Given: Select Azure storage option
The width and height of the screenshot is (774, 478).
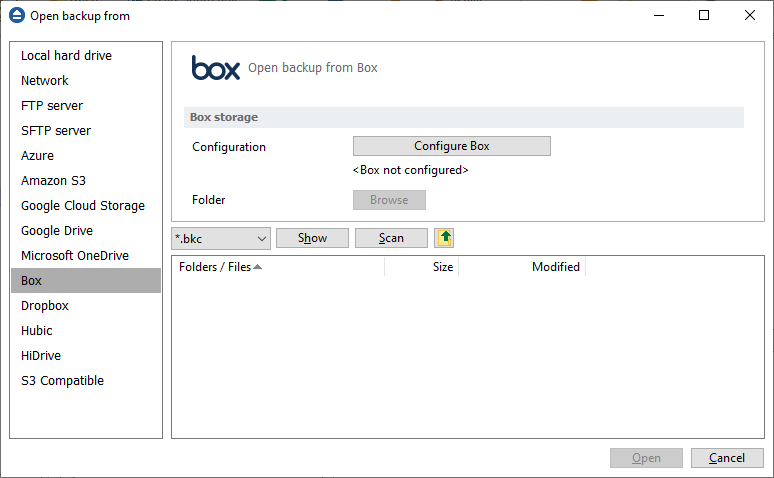Looking at the screenshot, I should pyautogui.click(x=85, y=156).
